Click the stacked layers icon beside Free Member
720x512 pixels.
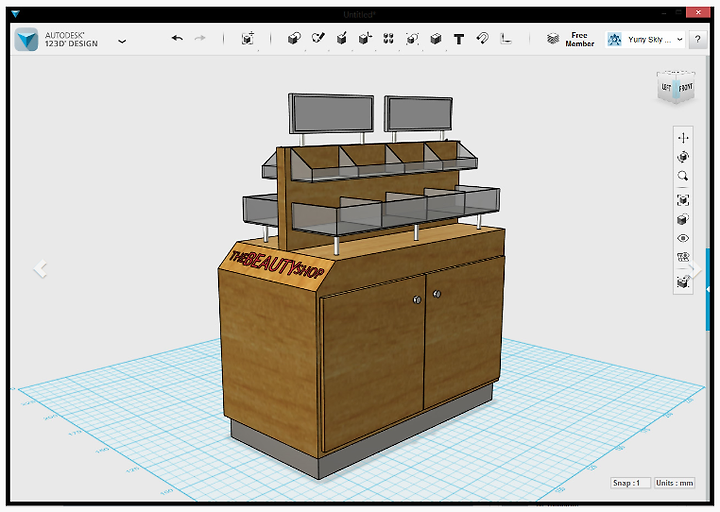(x=553, y=39)
